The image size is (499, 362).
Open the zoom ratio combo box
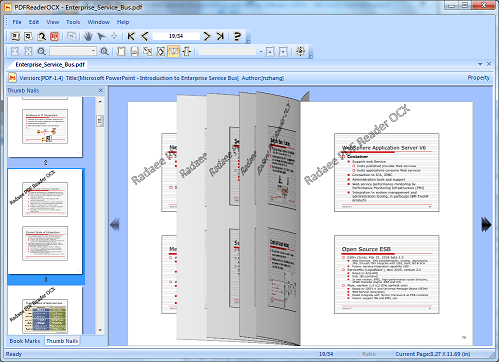point(73,51)
